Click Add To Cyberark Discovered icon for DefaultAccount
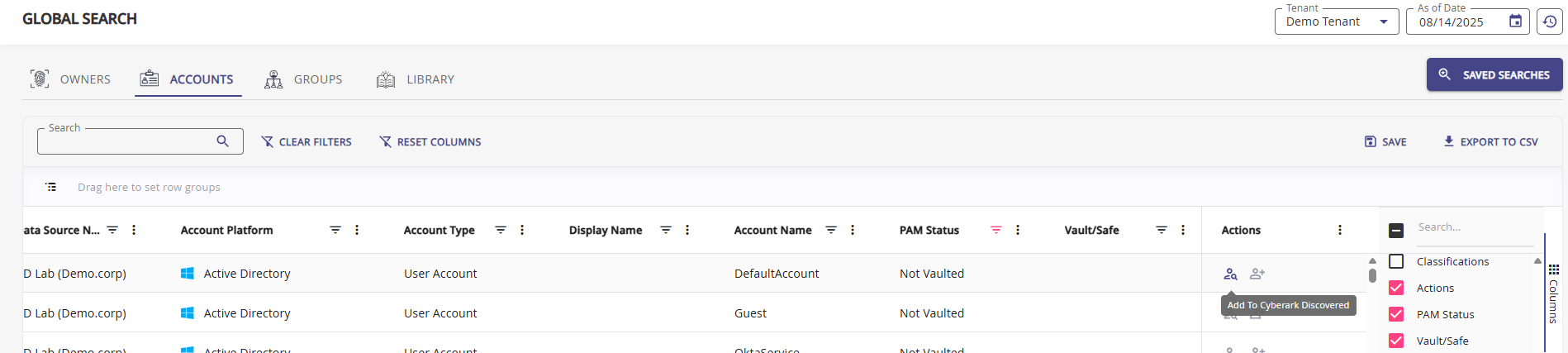 click(x=1230, y=274)
